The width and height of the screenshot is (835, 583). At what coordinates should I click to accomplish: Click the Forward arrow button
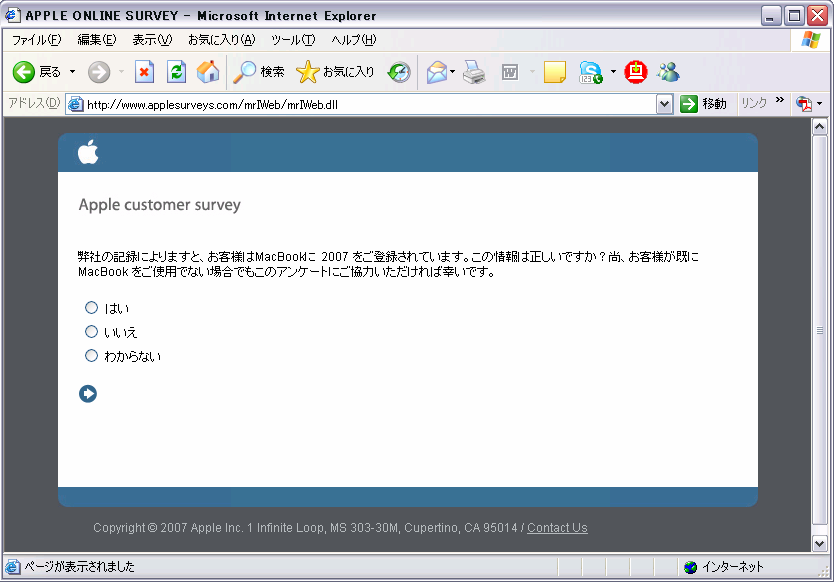click(99, 72)
